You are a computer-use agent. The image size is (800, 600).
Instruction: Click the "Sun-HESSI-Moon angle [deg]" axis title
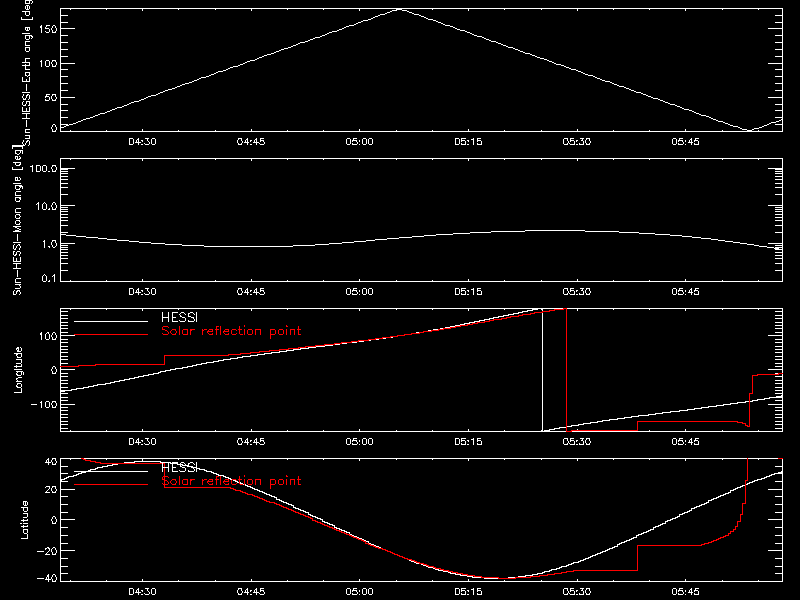[x=17, y=220]
